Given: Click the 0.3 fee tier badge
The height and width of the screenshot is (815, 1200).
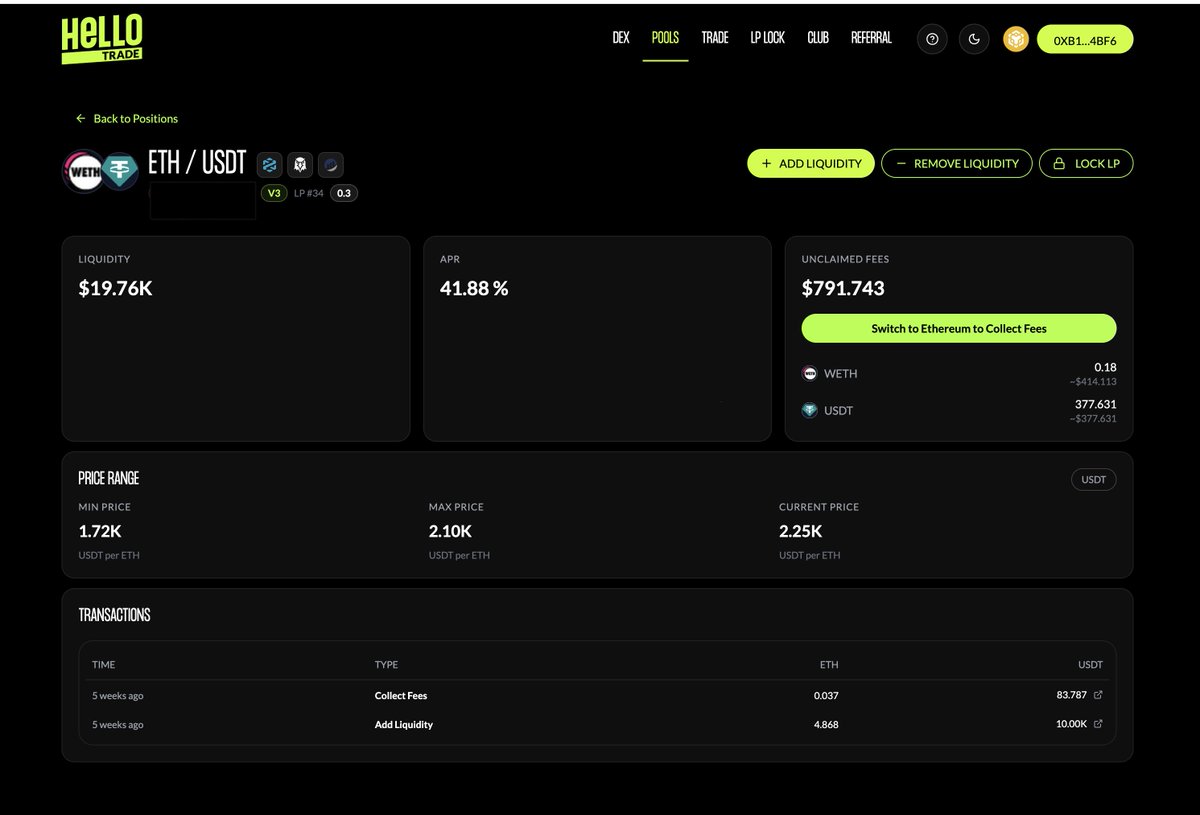Looking at the screenshot, I should pos(343,193).
